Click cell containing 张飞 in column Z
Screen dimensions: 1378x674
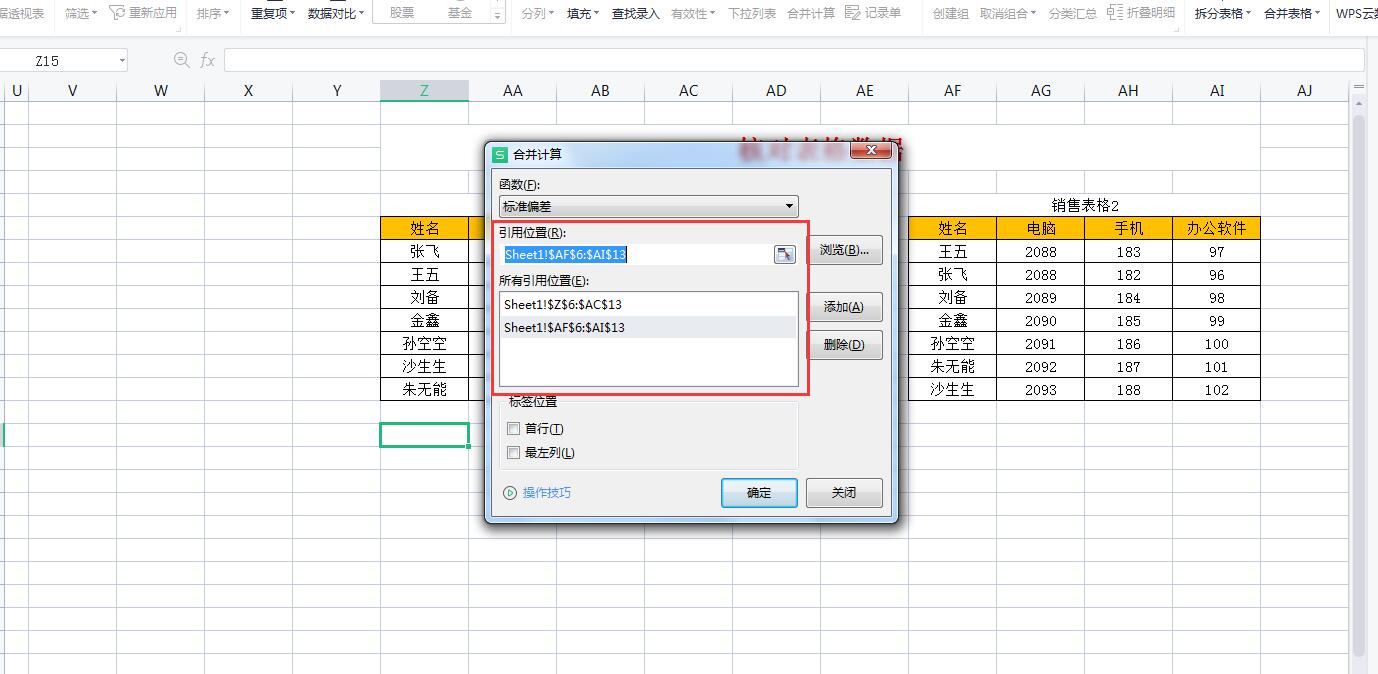[424, 251]
